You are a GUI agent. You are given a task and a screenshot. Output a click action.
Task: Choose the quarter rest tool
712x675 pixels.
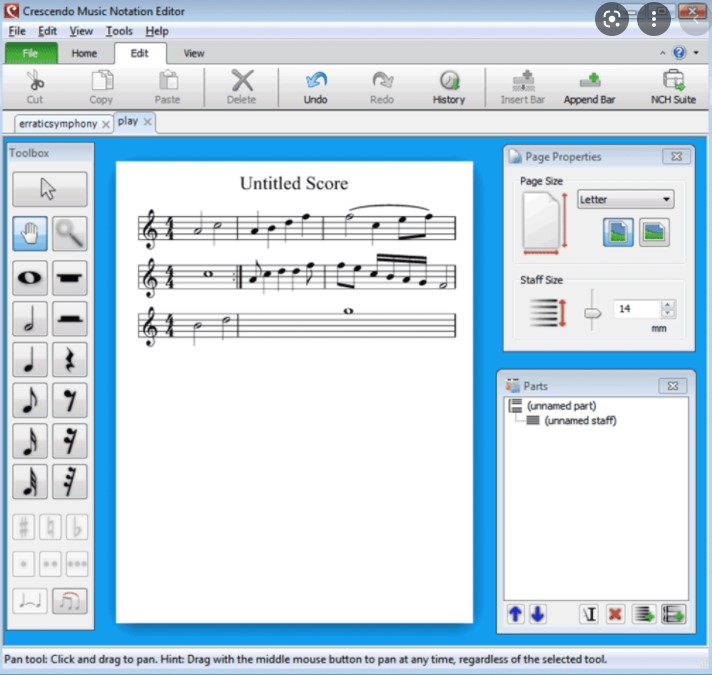(69, 360)
